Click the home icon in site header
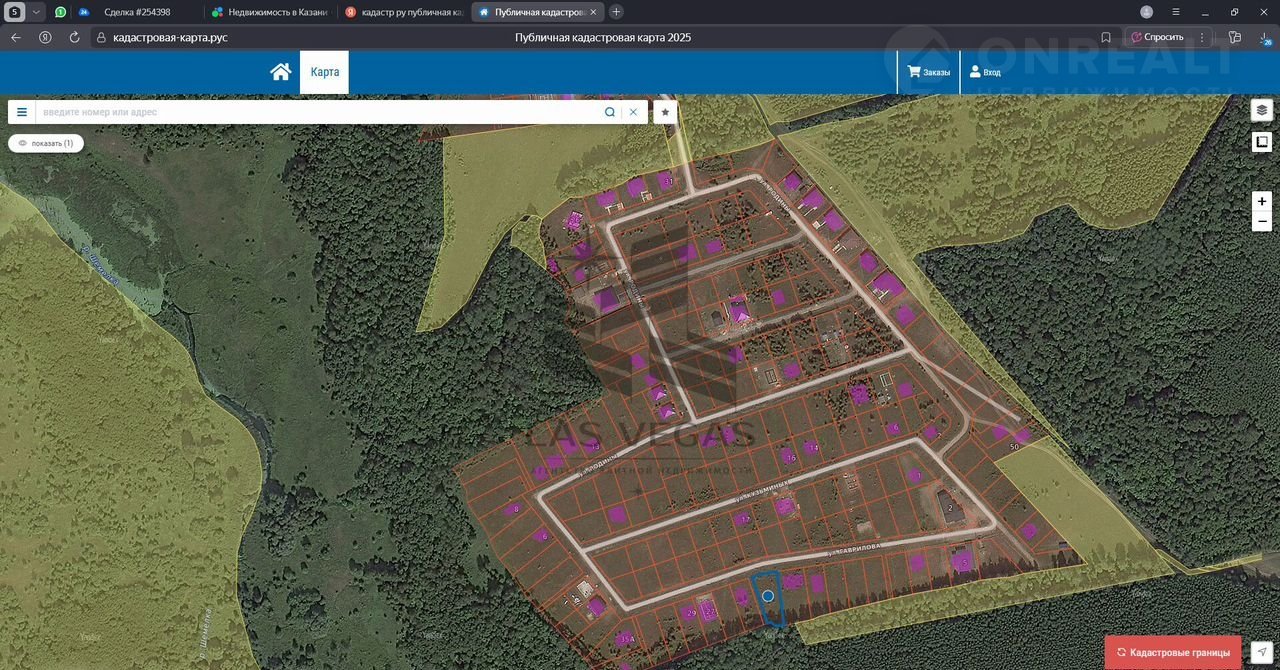The width and height of the screenshot is (1280, 670). point(281,72)
